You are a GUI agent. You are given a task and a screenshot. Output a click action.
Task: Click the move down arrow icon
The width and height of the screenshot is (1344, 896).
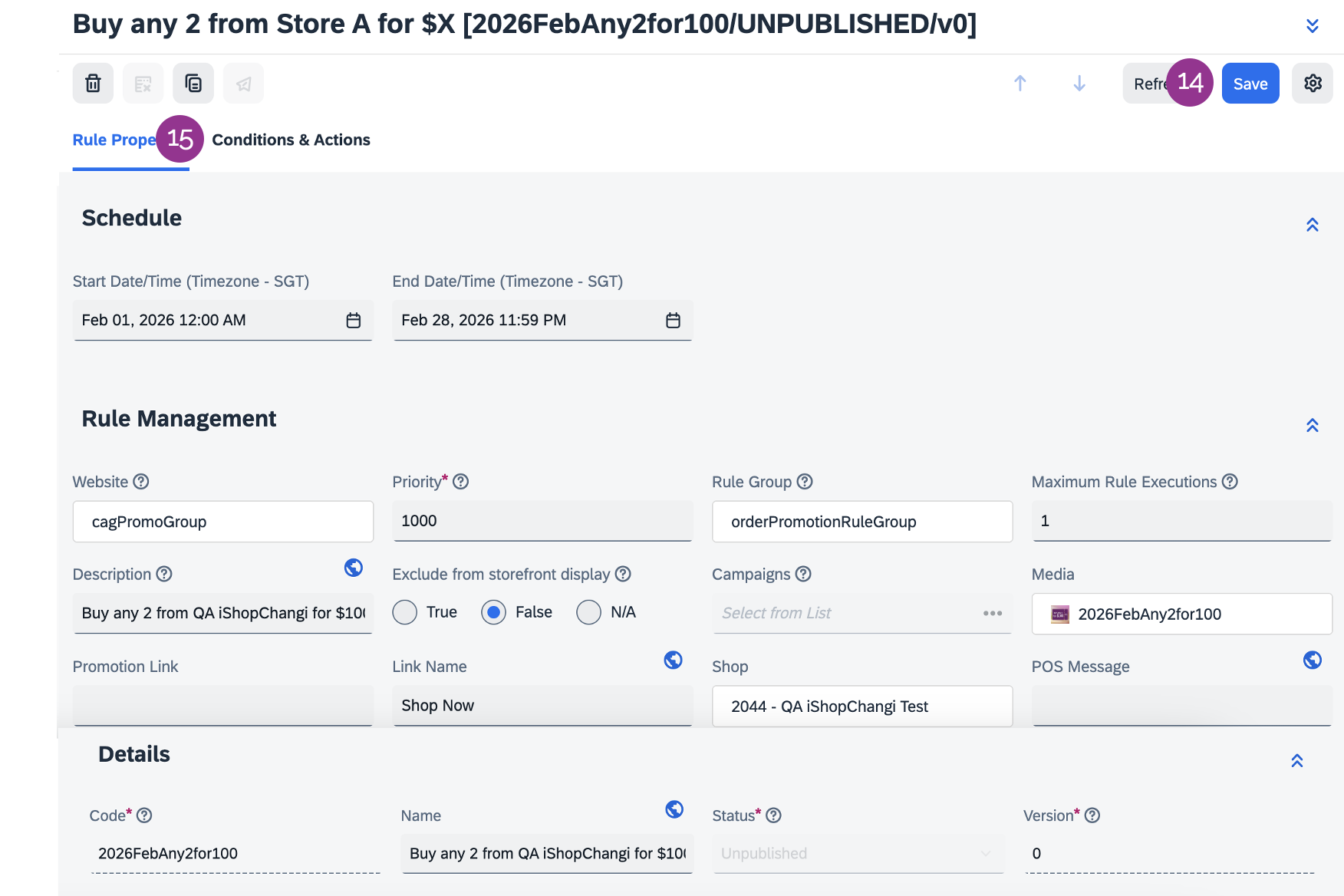pyautogui.click(x=1079, y=84)
